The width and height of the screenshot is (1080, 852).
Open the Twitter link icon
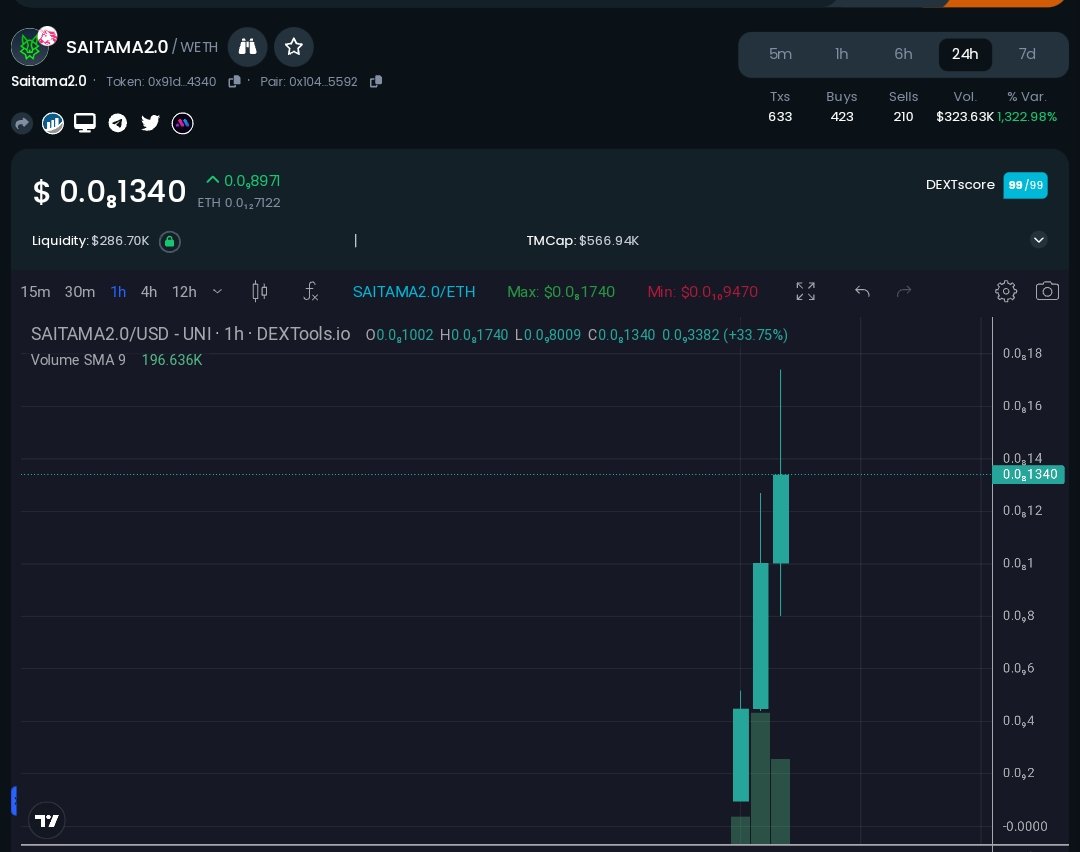pos(150,123)
